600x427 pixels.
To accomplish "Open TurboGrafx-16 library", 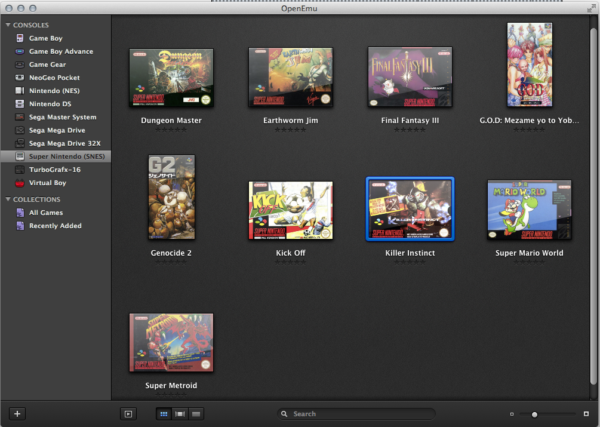I will [x=55, y=169].
